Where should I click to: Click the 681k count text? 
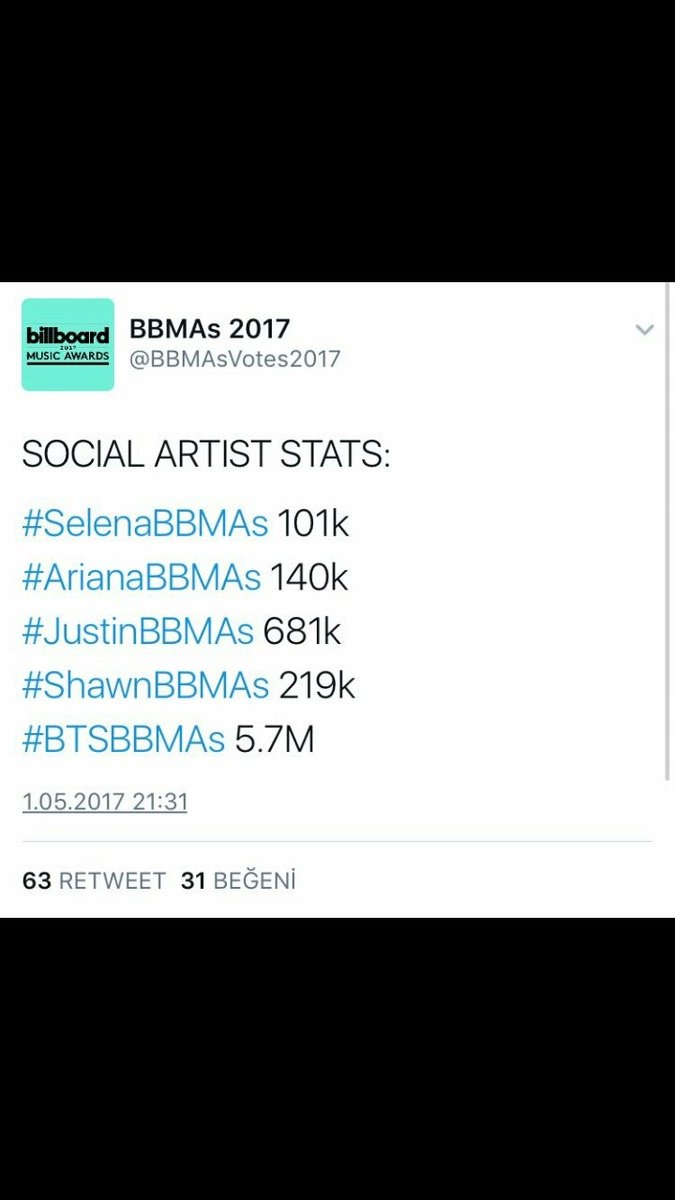pos(300,631)
